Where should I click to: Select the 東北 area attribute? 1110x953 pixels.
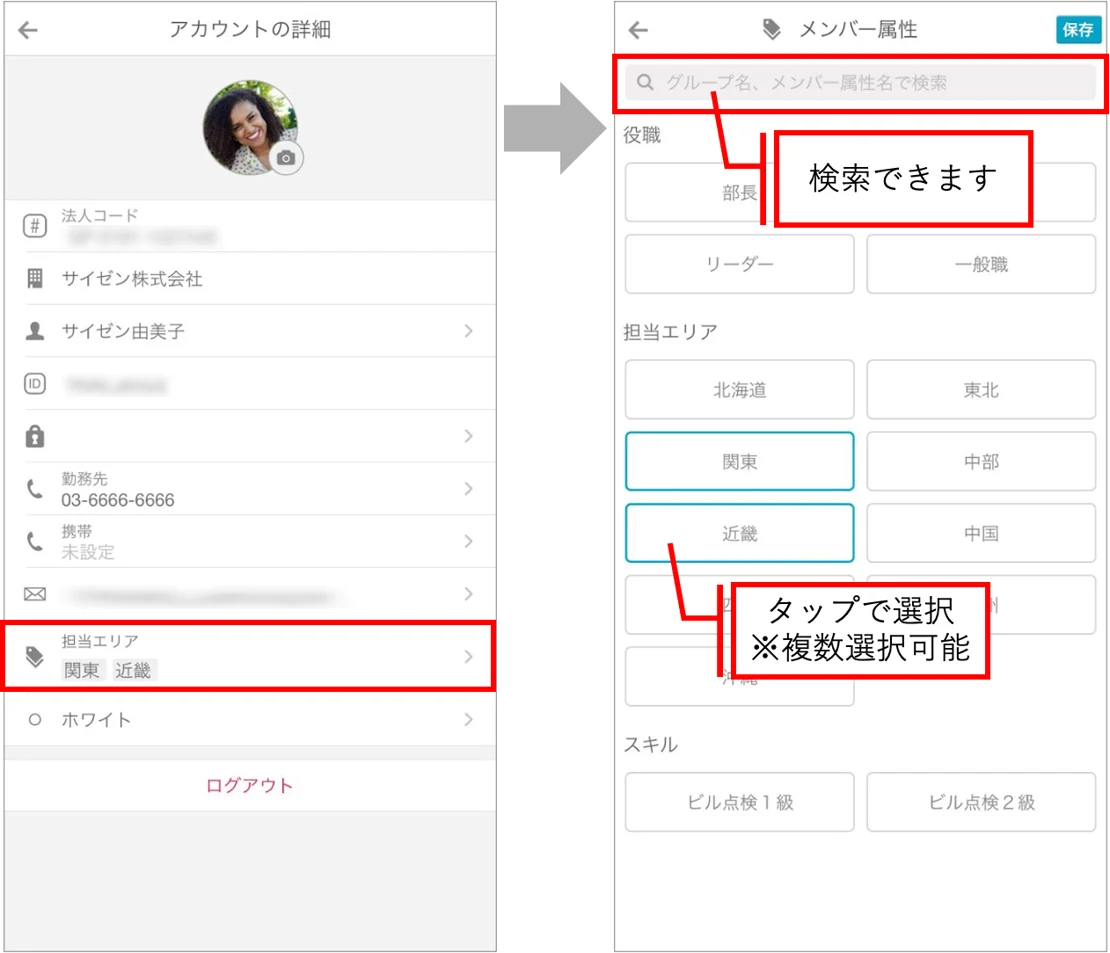[x=981, y=390]
